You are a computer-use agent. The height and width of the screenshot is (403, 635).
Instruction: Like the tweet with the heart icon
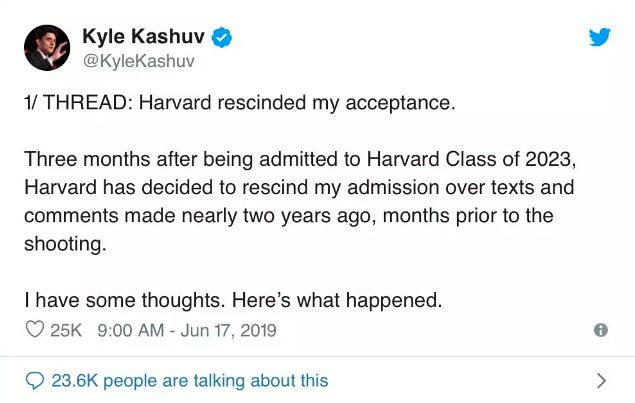(34, 330)
